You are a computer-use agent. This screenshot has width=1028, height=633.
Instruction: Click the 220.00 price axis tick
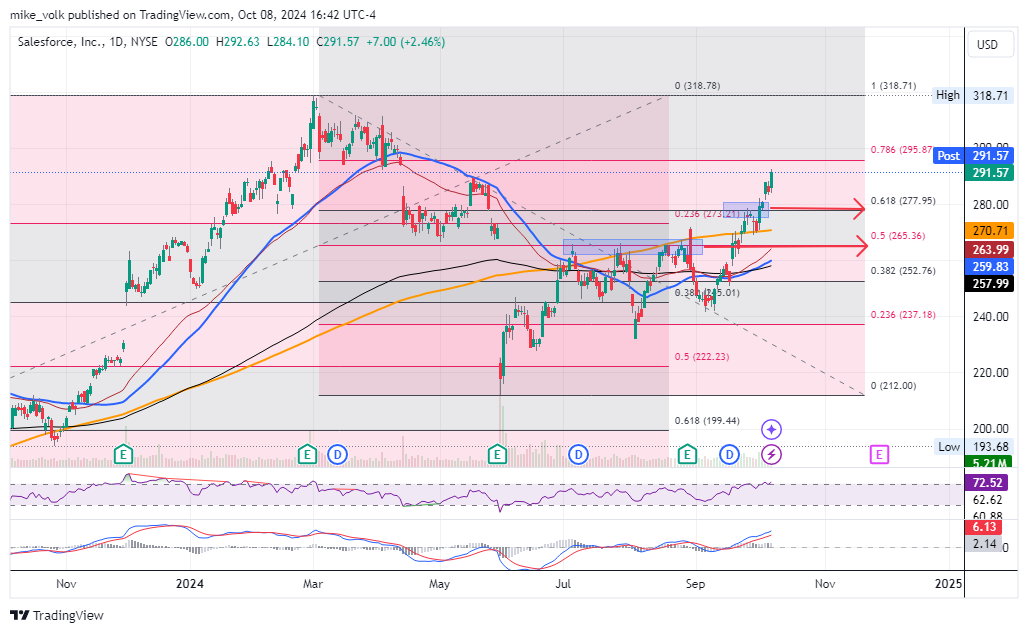pos(991,373)
